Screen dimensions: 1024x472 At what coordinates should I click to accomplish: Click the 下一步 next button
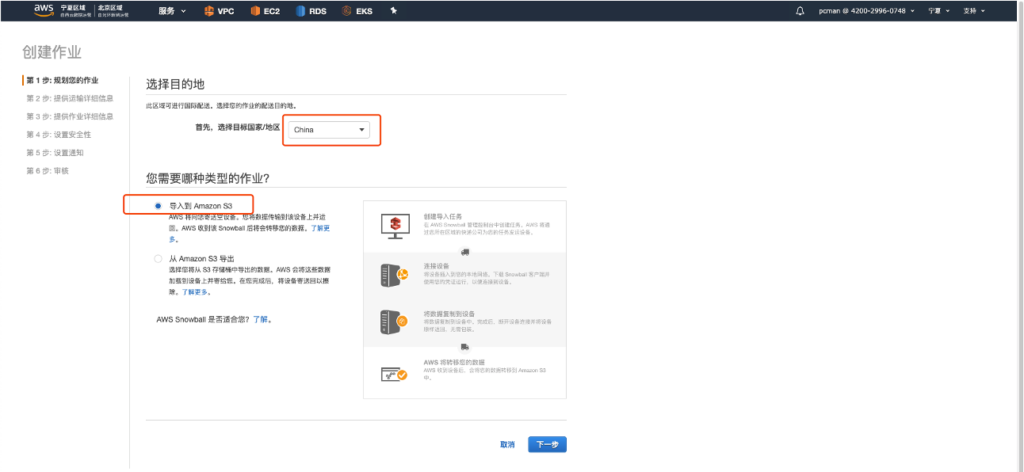point(548,444)
